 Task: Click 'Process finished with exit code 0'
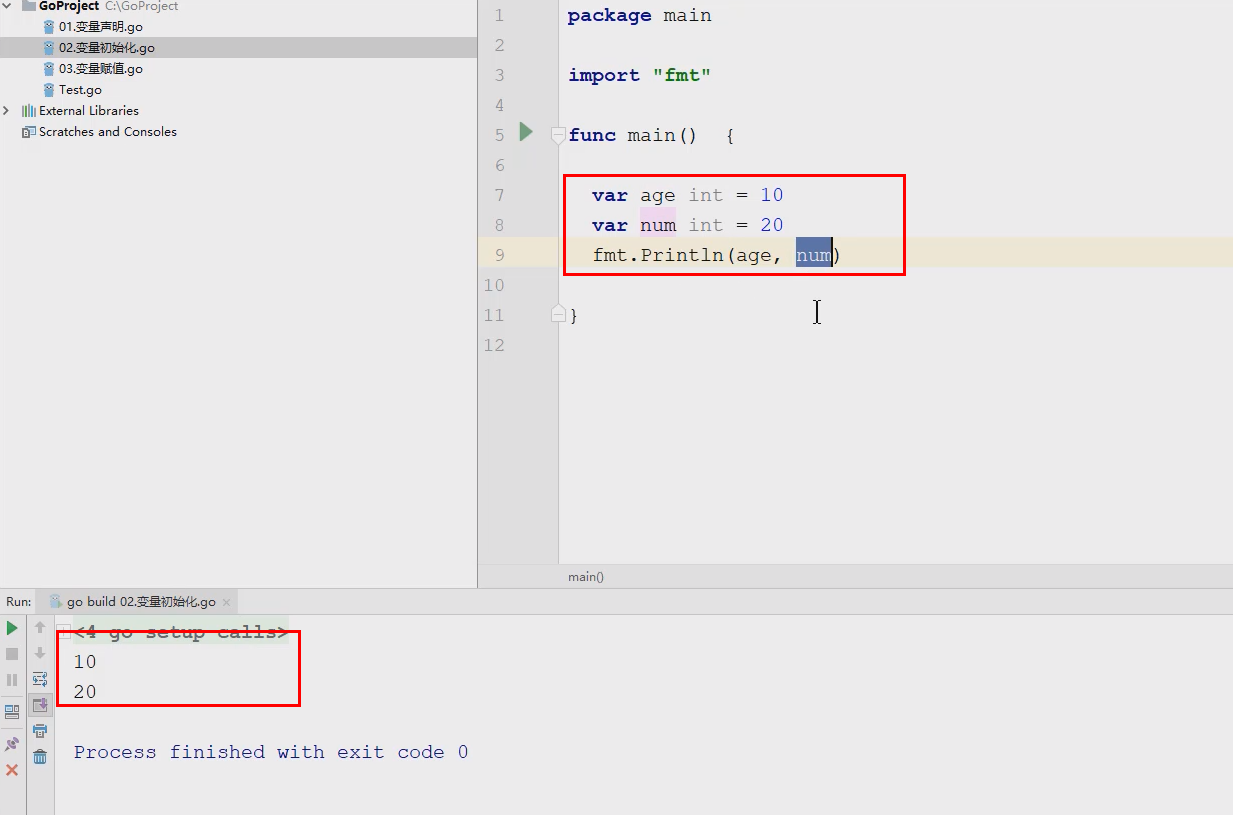click(271, 752)
